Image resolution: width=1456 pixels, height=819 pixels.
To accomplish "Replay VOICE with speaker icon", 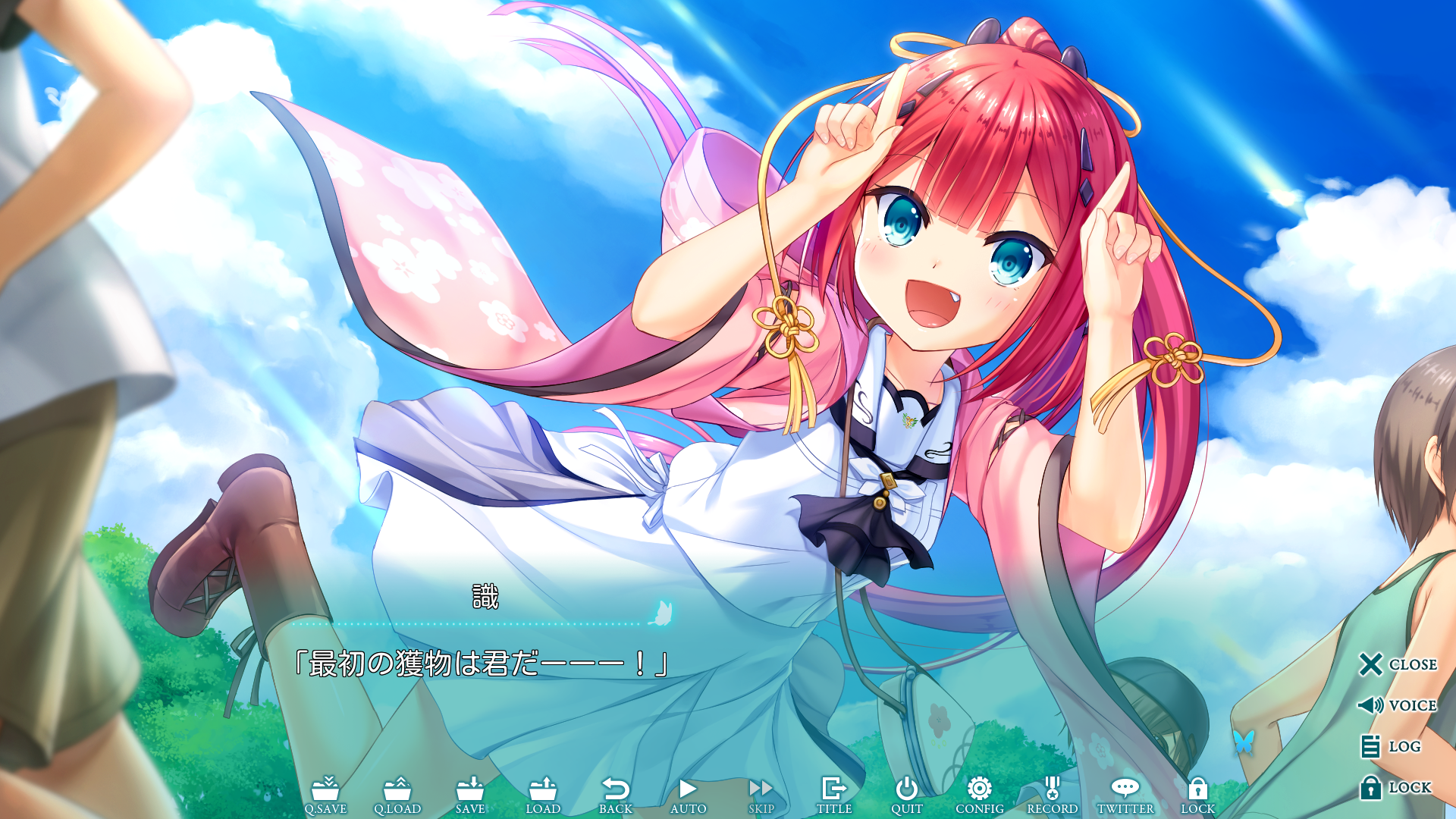I will [x=1398, y=705].
